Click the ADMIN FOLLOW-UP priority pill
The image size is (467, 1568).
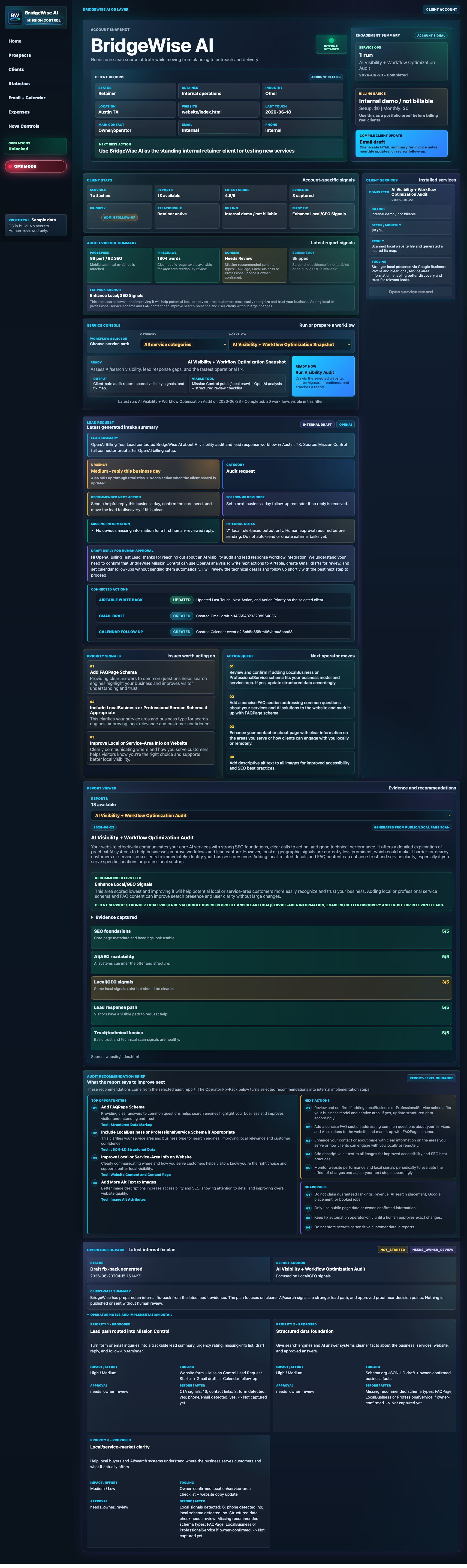(120, 217)
